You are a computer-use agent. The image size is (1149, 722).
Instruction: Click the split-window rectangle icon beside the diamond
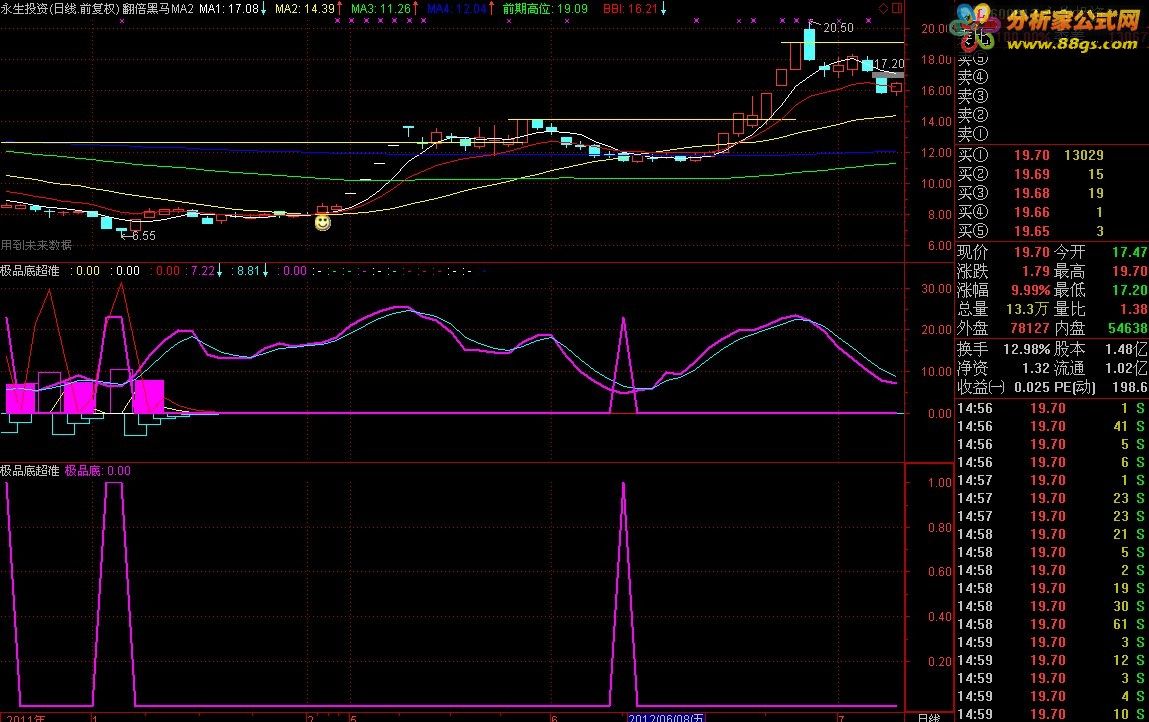[897, 8]
